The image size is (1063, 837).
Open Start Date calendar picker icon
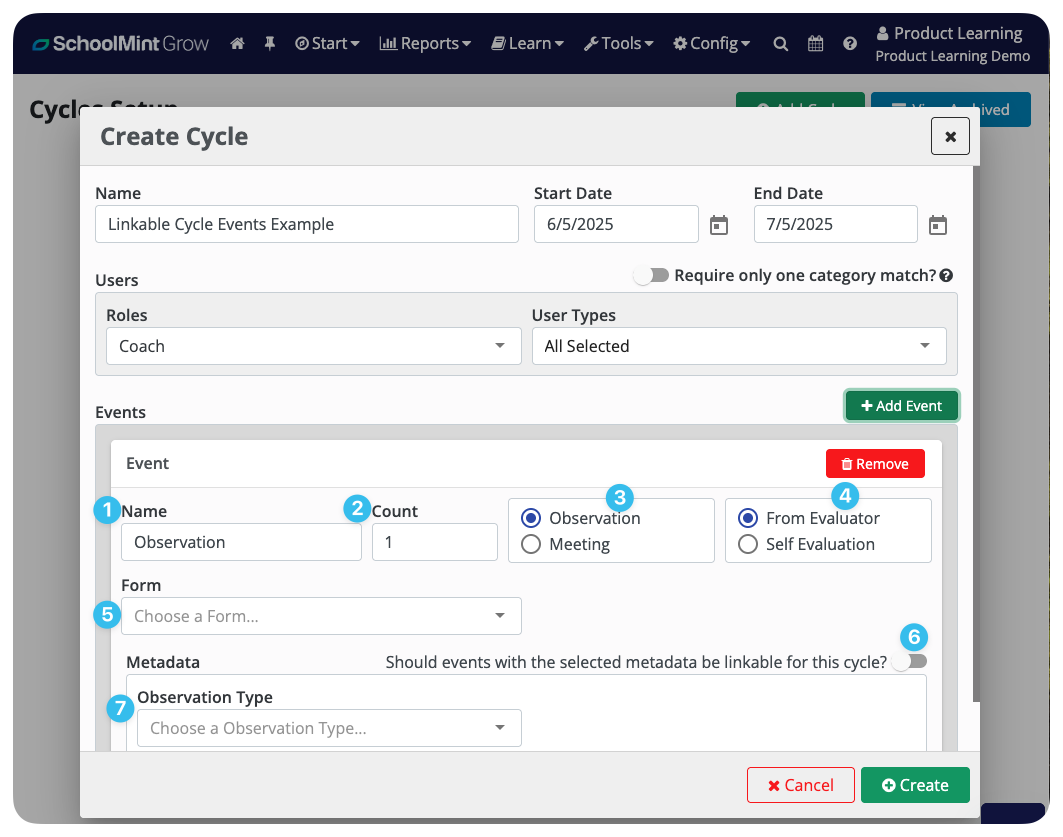pyautogui.click(x=719, y=225)
